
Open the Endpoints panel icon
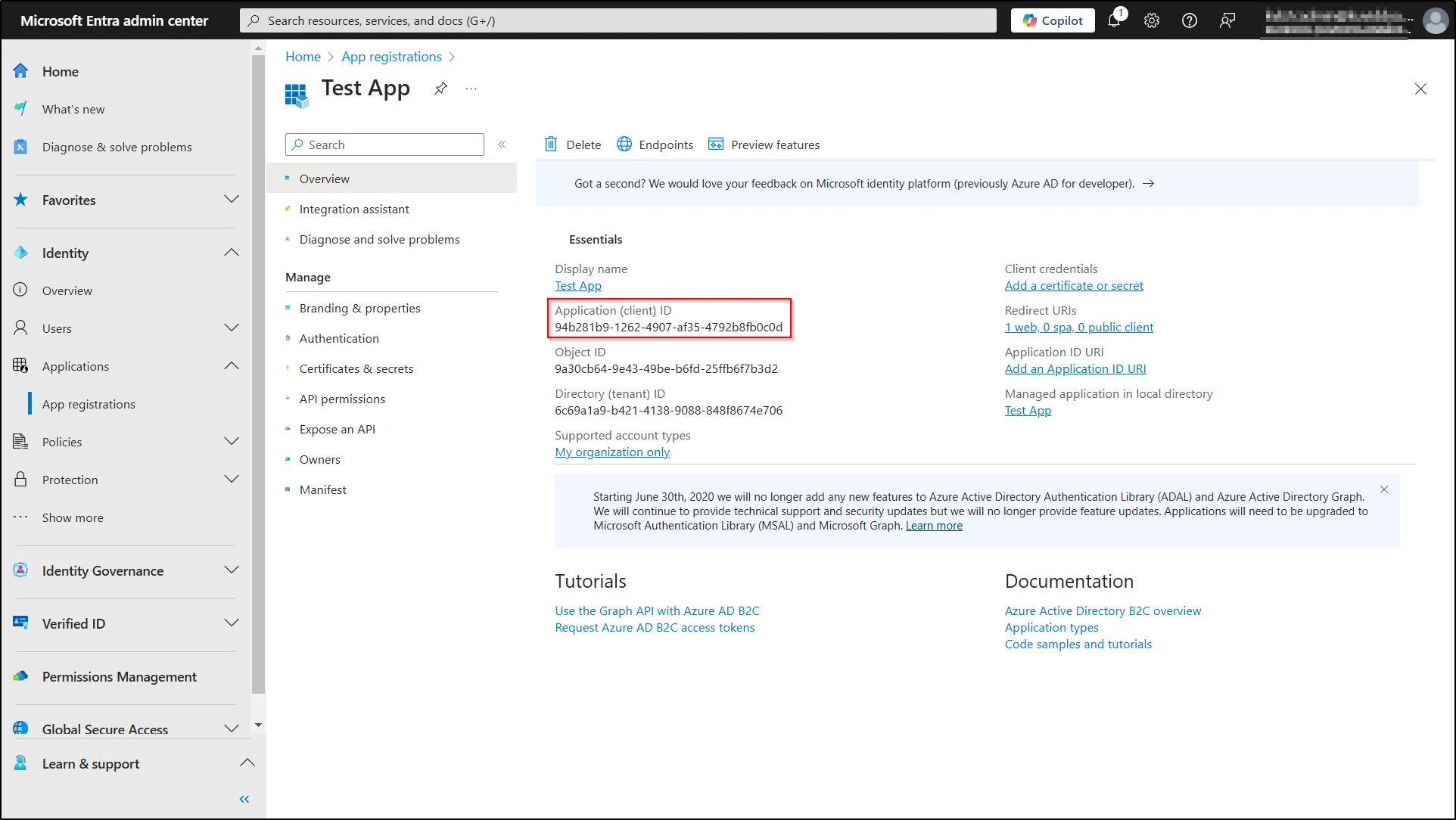pyautogui.click(x=623, y=144)
